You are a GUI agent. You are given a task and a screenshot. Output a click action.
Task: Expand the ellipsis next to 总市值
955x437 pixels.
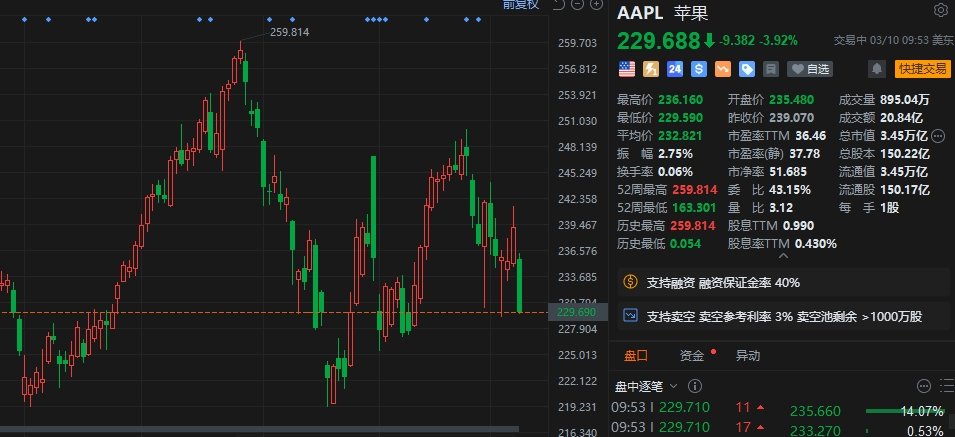pos(938,135)
